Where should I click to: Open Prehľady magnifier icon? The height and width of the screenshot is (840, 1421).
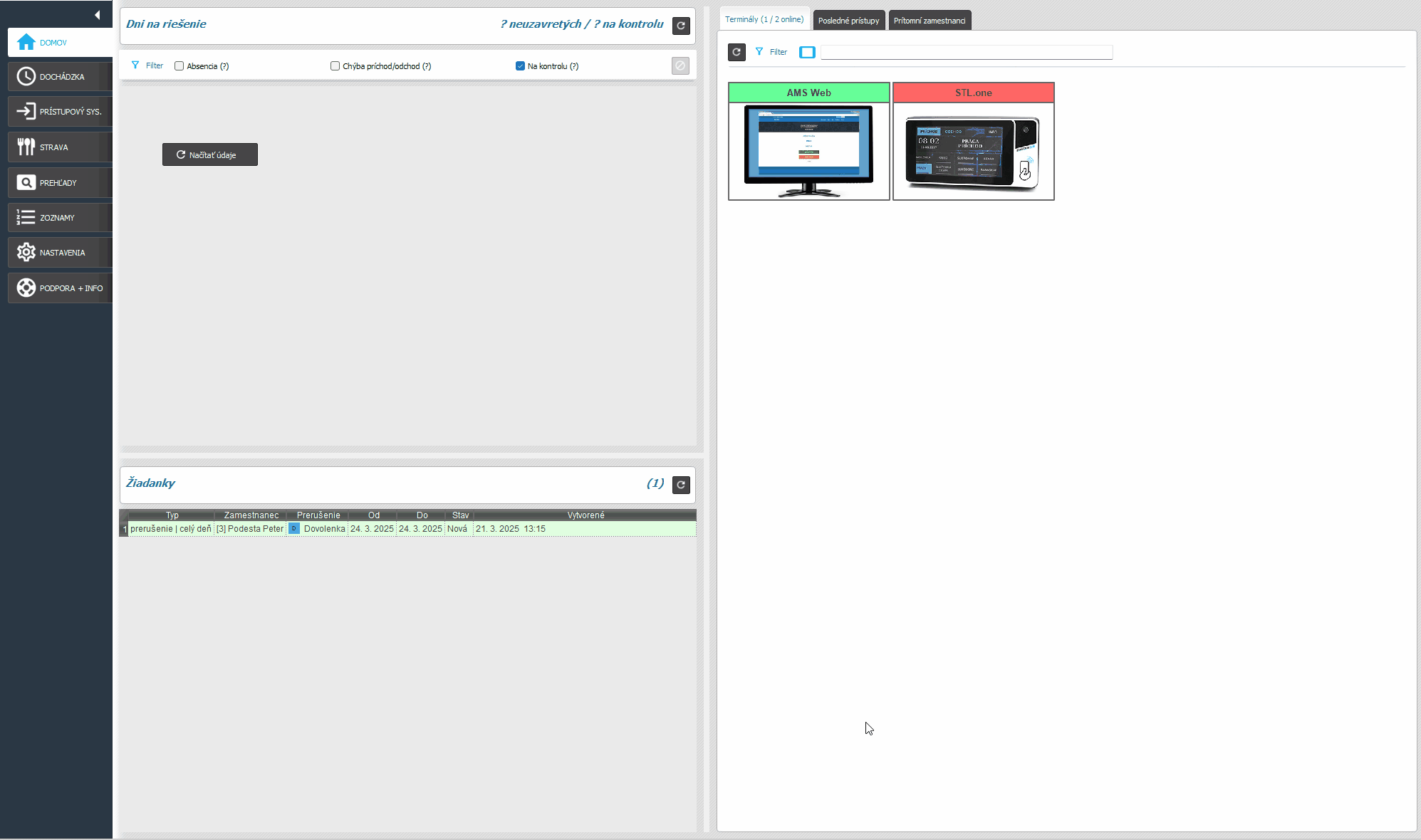[26, 182]
